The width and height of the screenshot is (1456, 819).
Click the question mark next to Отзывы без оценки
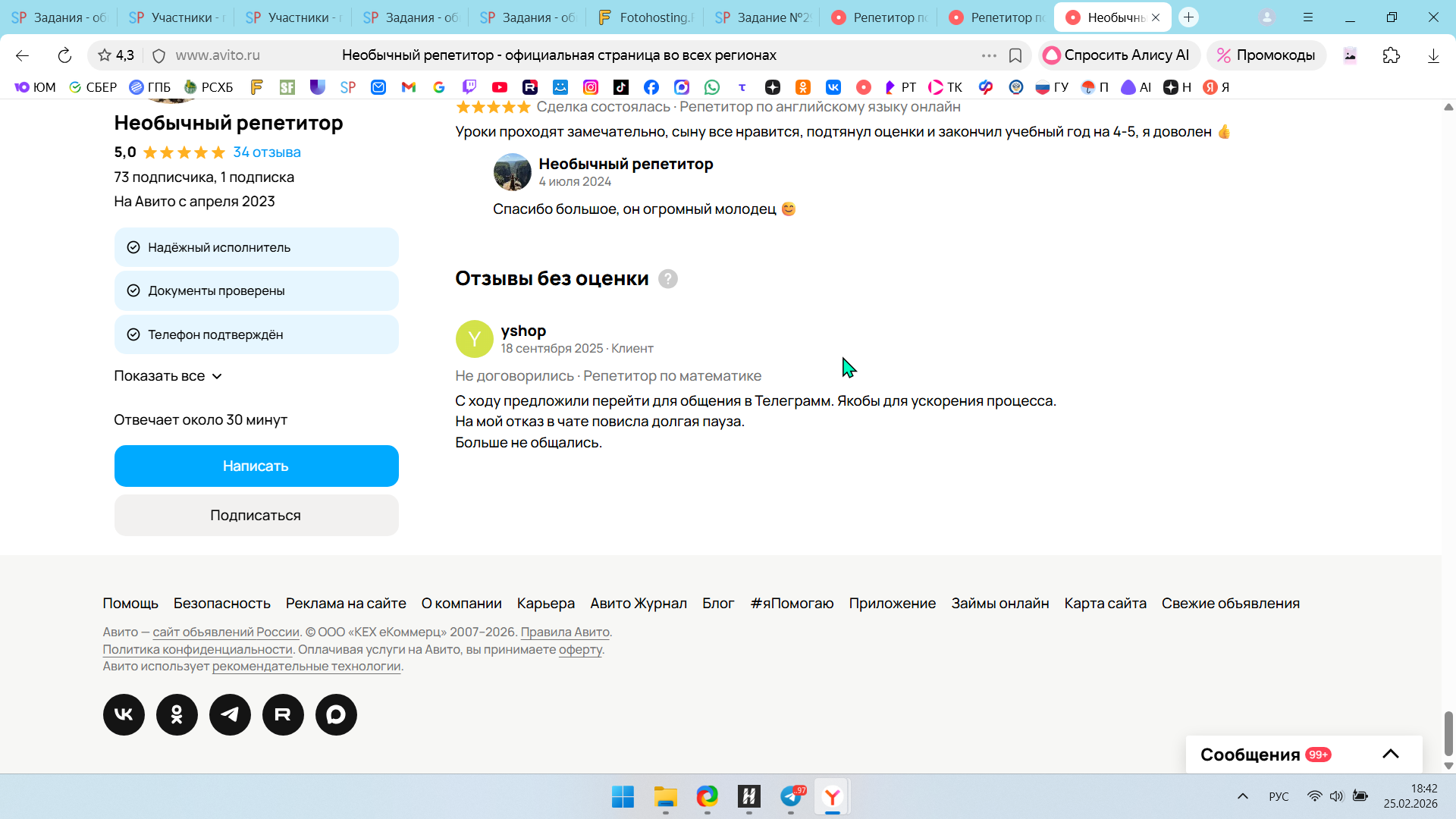(667, 279)
